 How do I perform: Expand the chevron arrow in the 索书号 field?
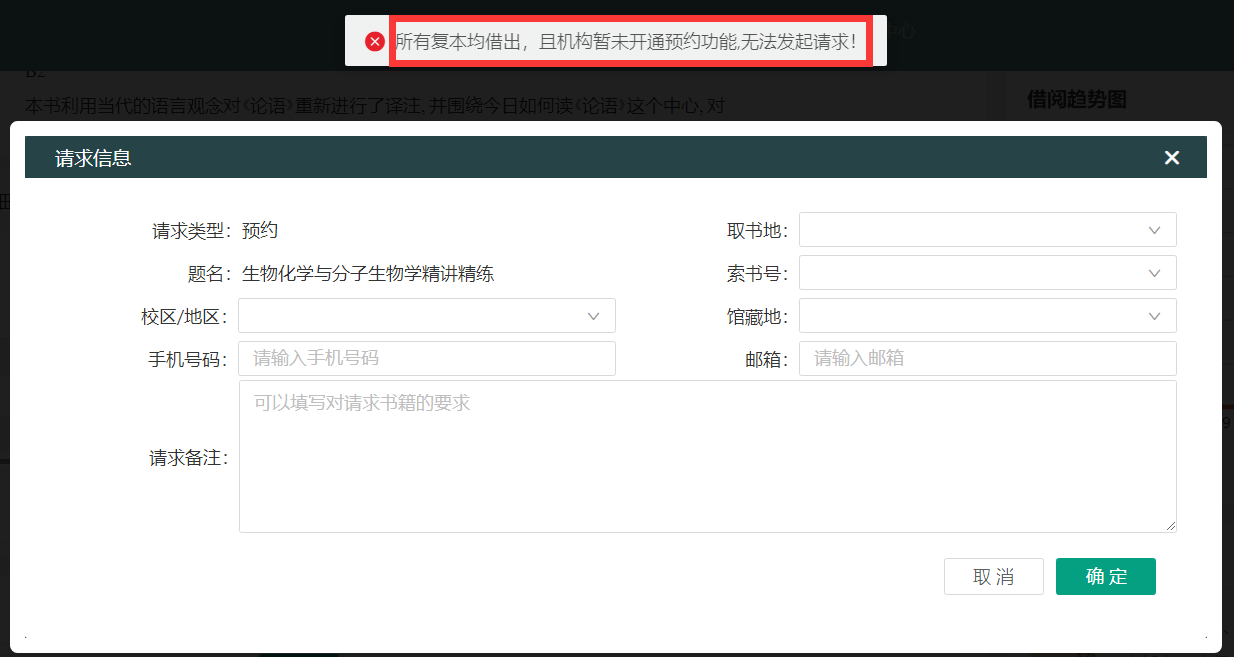click(1155, 273)
